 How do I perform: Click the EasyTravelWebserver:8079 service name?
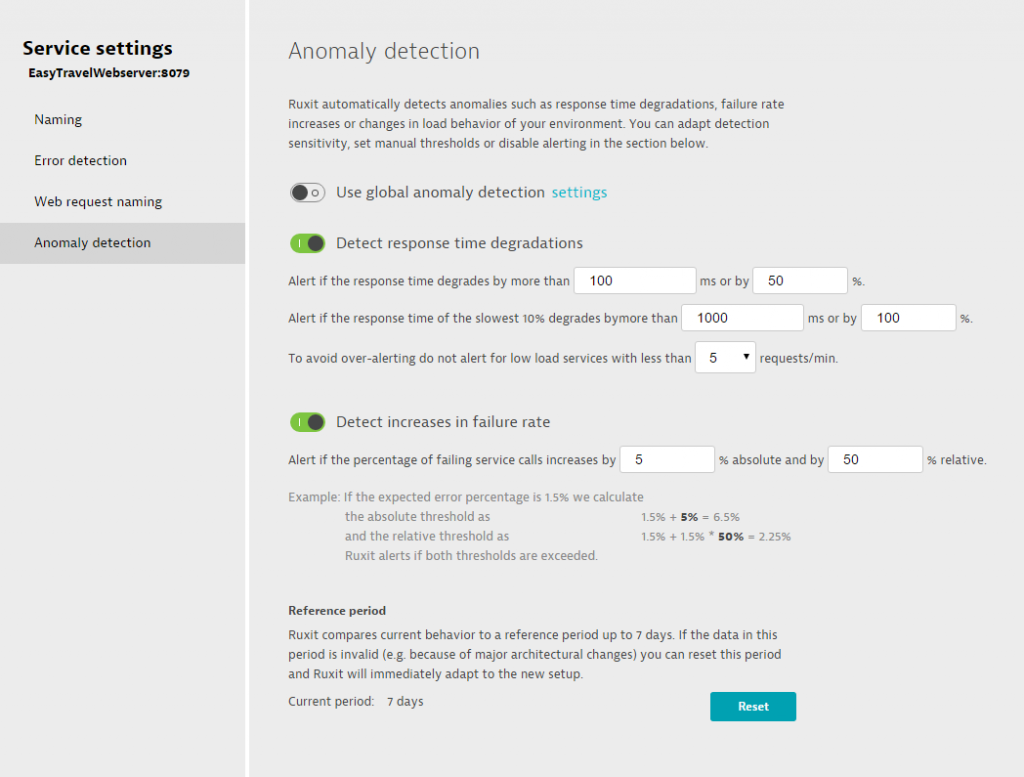[x=109, y=73]
